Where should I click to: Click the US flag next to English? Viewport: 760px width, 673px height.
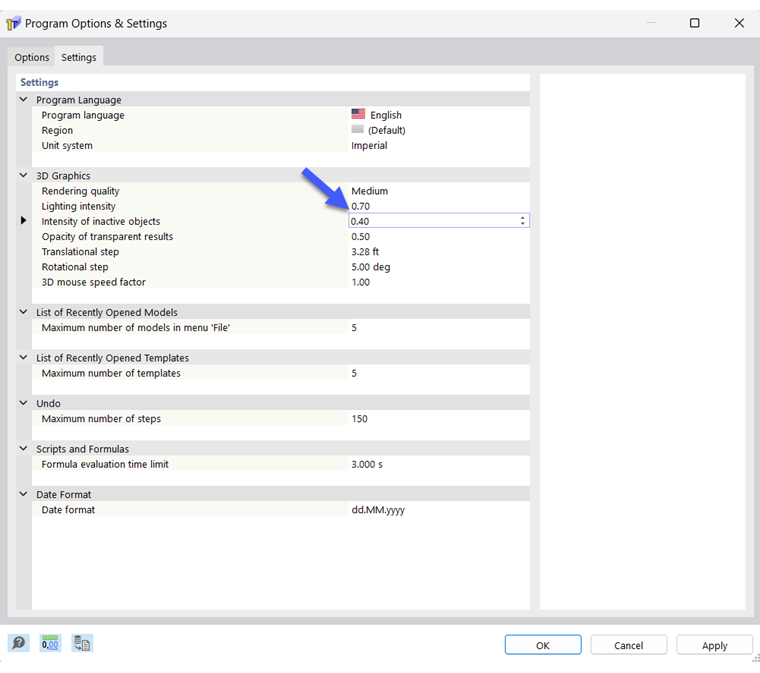pyautogui.click(x=358, y=114)
